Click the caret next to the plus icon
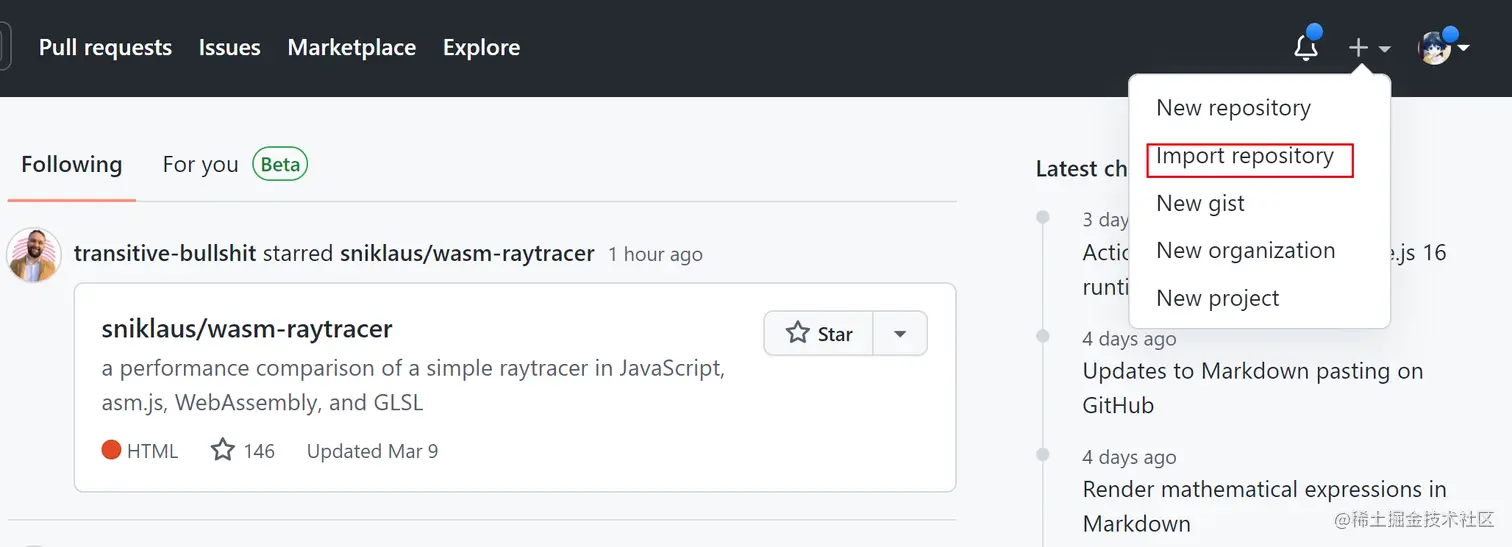1512x547 pixels. coord(1384,48)
